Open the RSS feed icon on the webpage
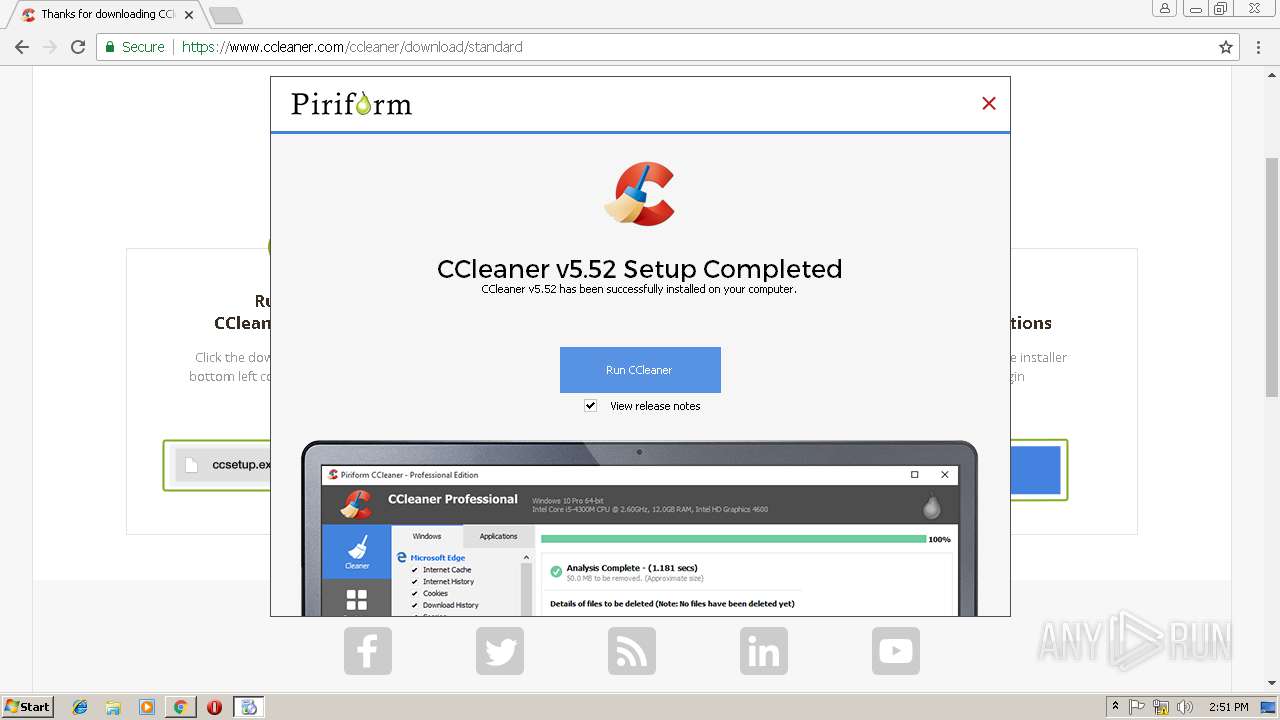Viewport: 1280px width, 720px height. (x=632, y=651)
